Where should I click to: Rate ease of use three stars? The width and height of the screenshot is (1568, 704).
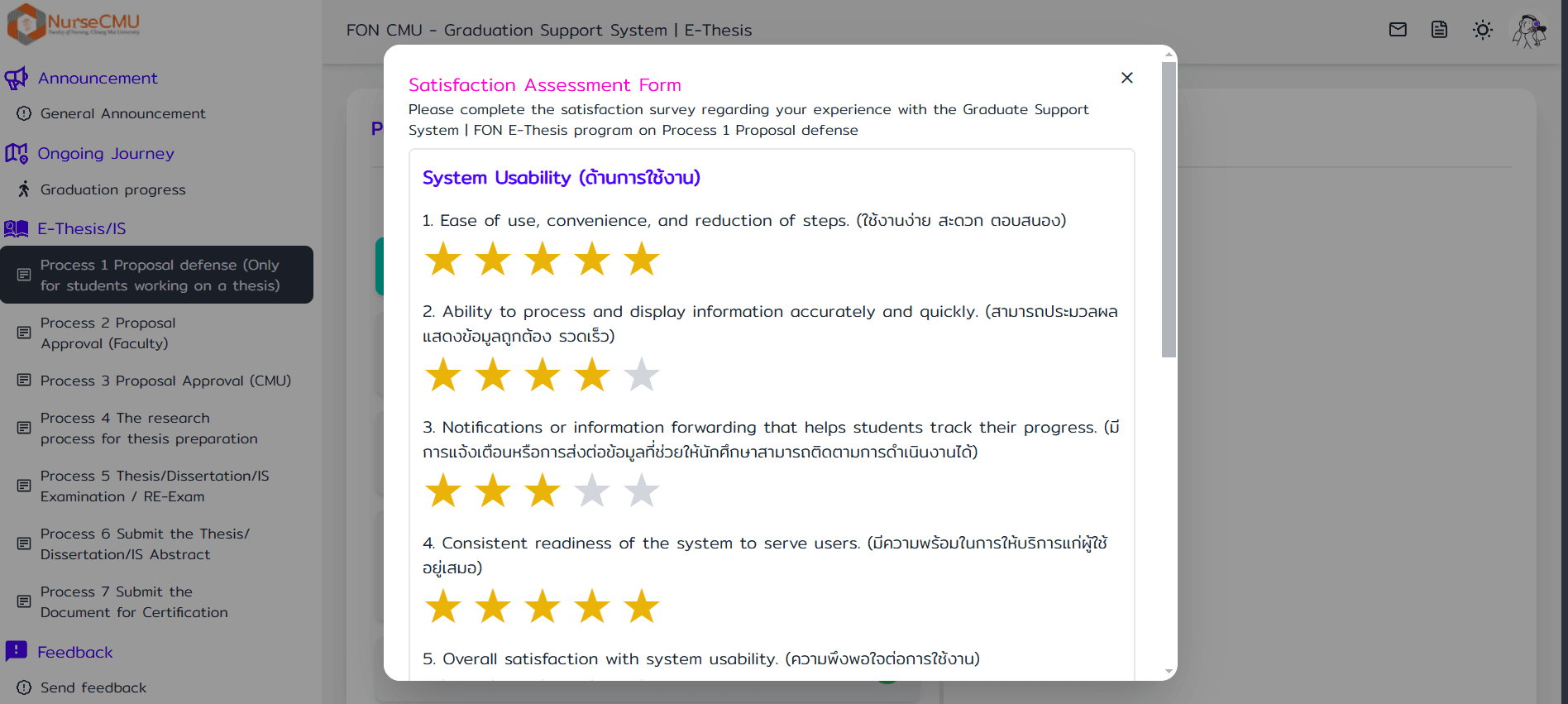[543, 259]
